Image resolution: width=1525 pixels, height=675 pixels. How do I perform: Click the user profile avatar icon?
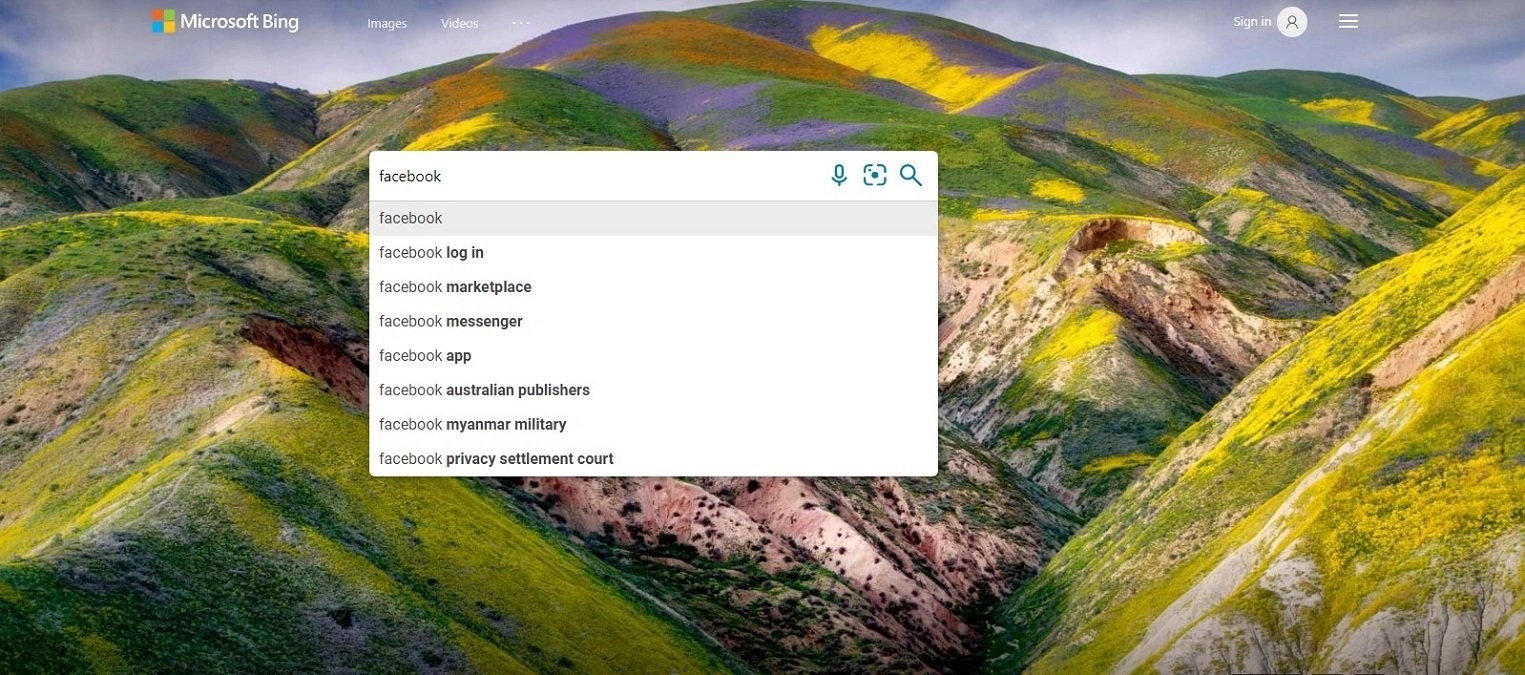tap(1292, 22)
